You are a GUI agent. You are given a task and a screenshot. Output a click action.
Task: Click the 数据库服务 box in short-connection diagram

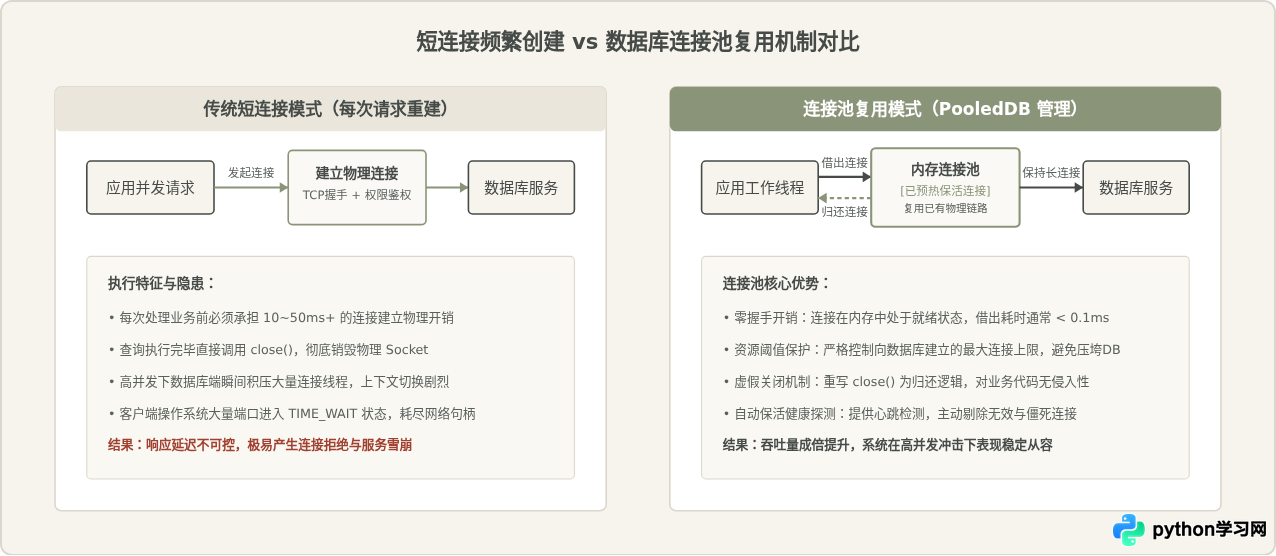[x=521, y=187]
